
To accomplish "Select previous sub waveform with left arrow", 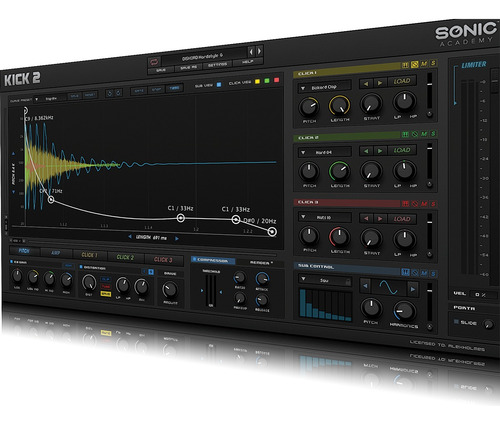I will 365,286.
